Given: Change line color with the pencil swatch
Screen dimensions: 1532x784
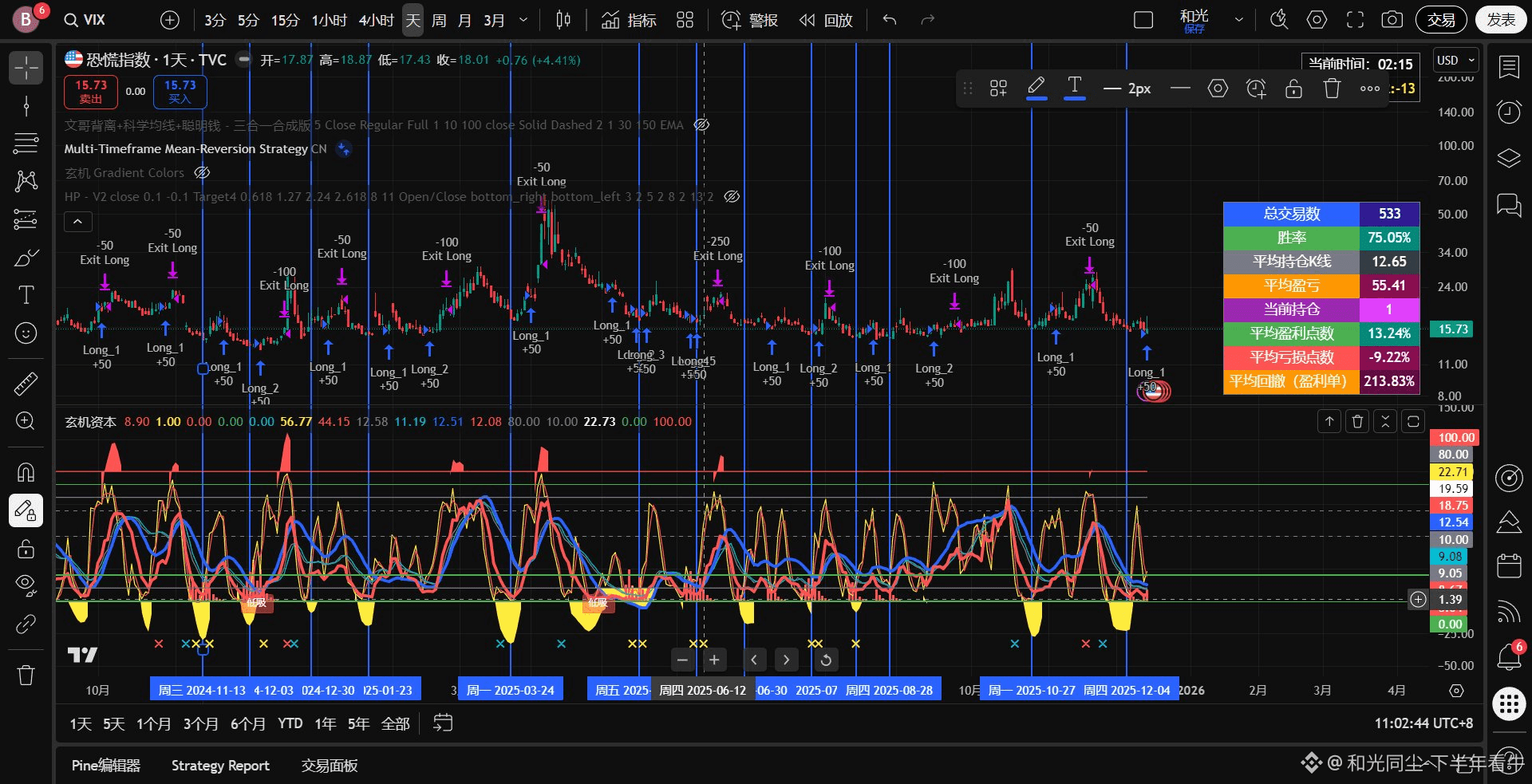Looking at the screenshot, I should click(x=1036, y=88).
